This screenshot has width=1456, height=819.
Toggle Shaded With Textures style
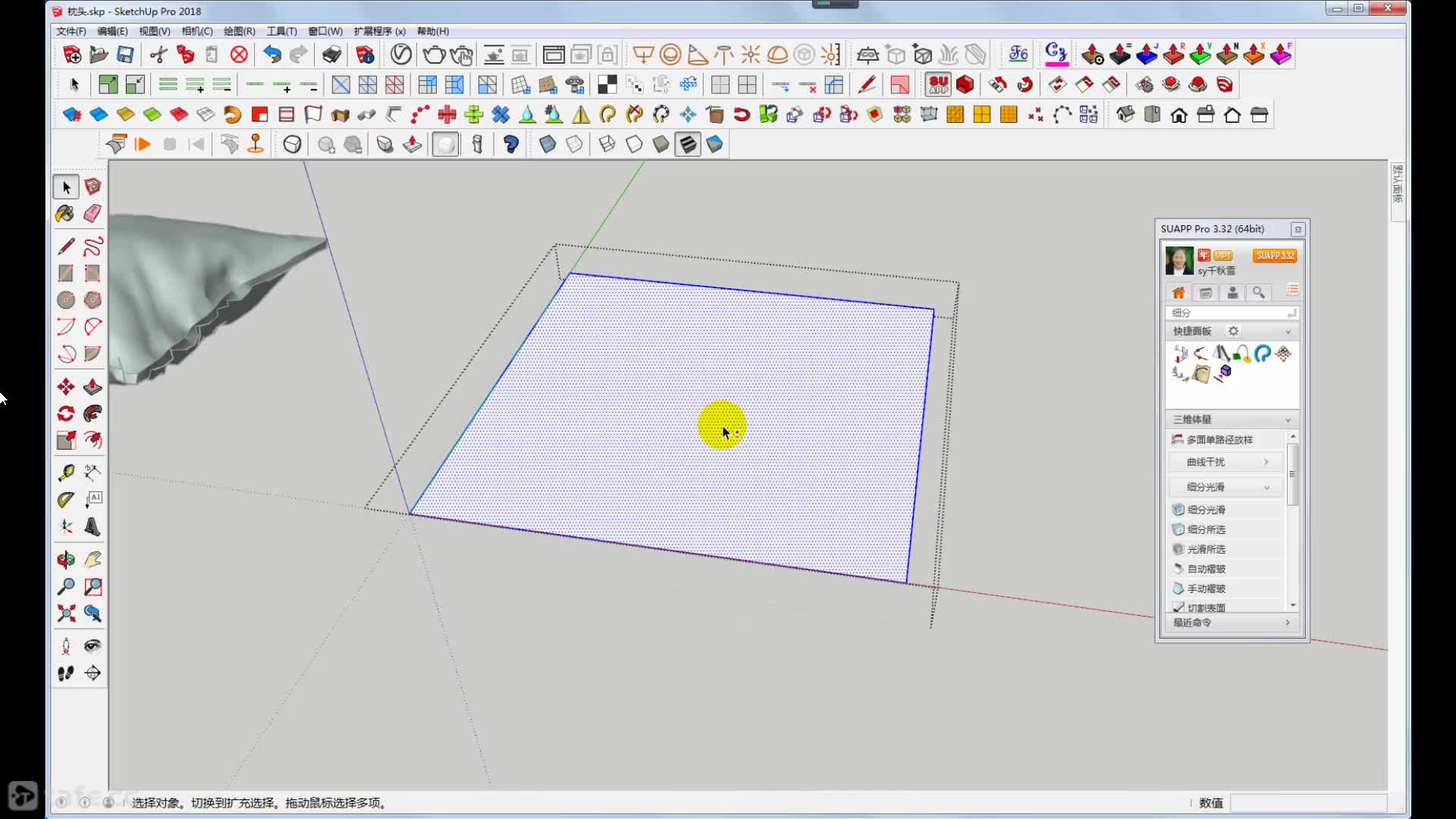(x=688, y=144)
